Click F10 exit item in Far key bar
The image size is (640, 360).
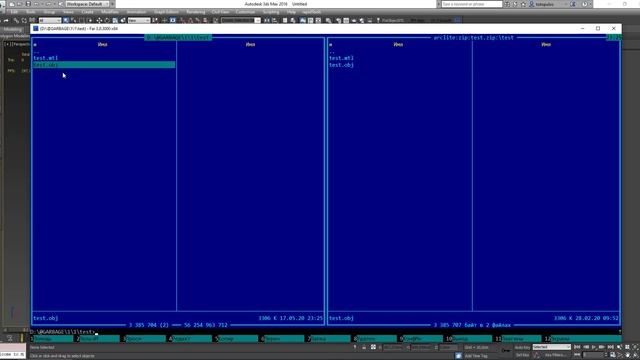click(469, 339)
